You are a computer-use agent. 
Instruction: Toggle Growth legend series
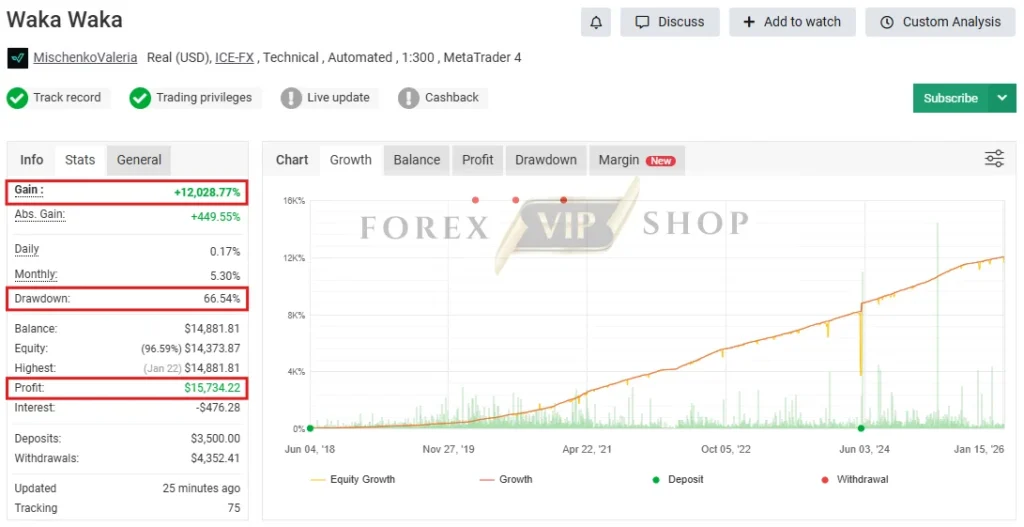tap(506, 479)
